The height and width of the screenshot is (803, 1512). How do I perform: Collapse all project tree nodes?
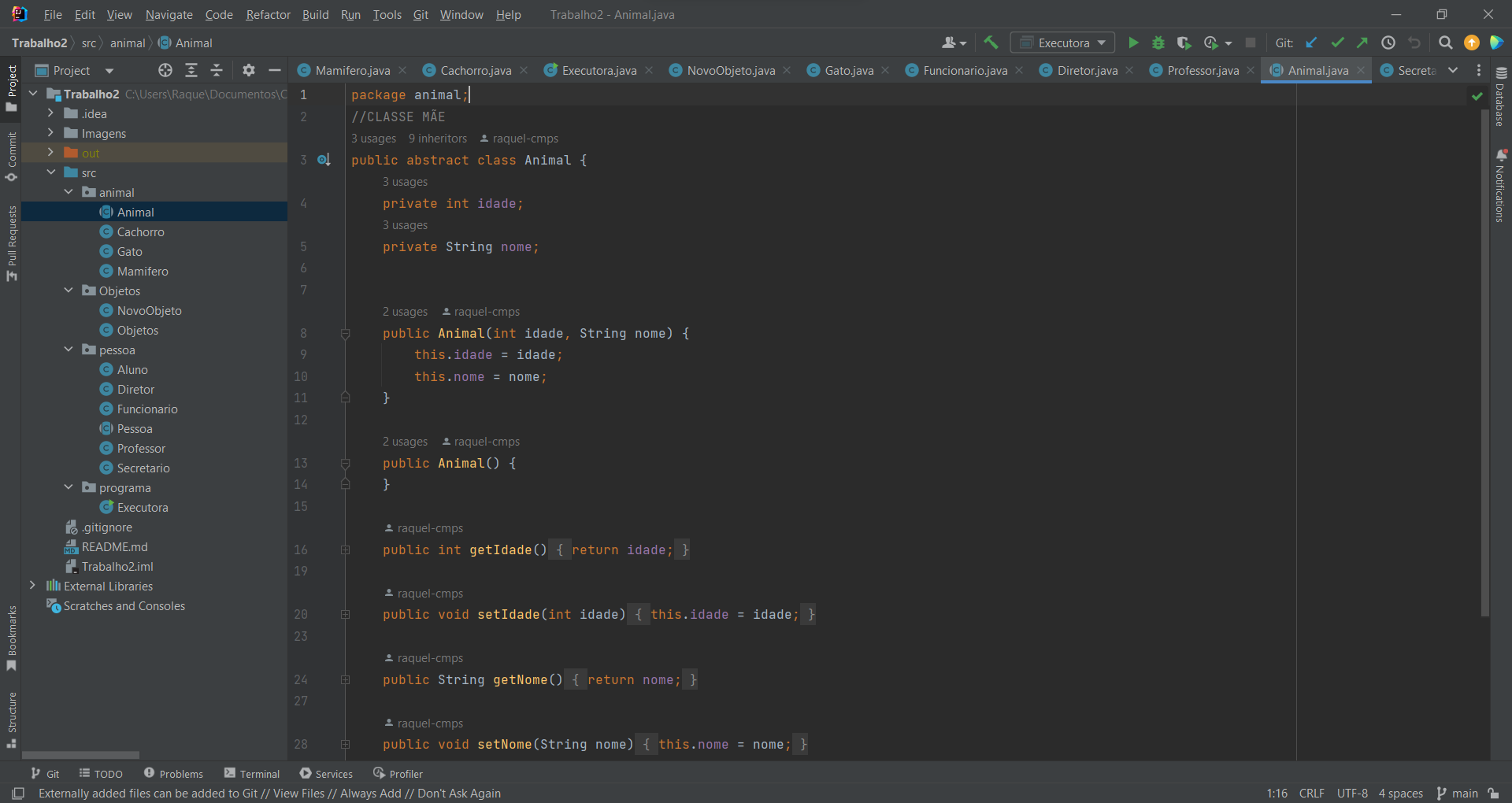pyautogui.click(x=217, y=70)
